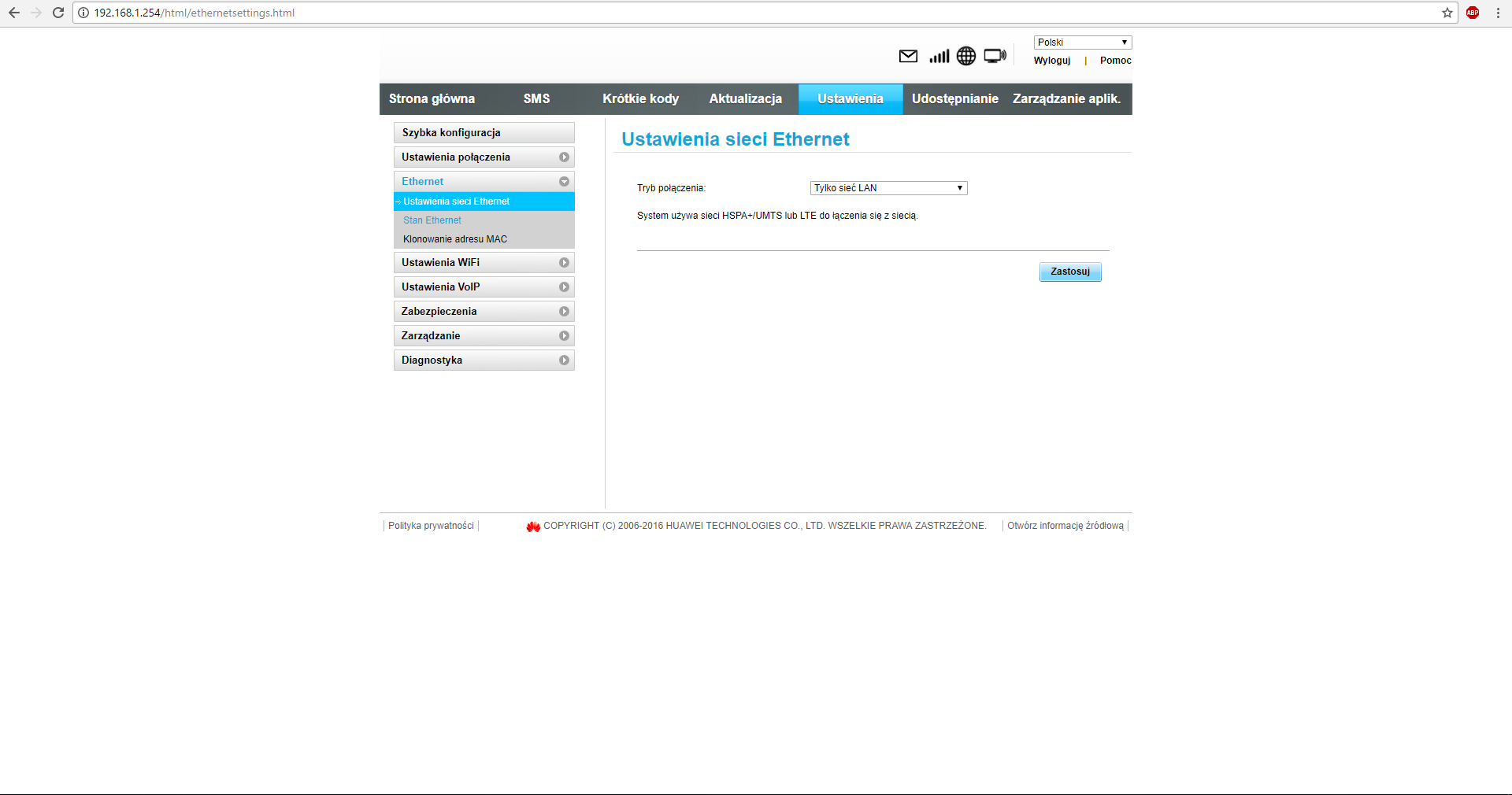Open Pomoc help link
Viewport: 1512px width, 795px height.
tap(1116, 61)
